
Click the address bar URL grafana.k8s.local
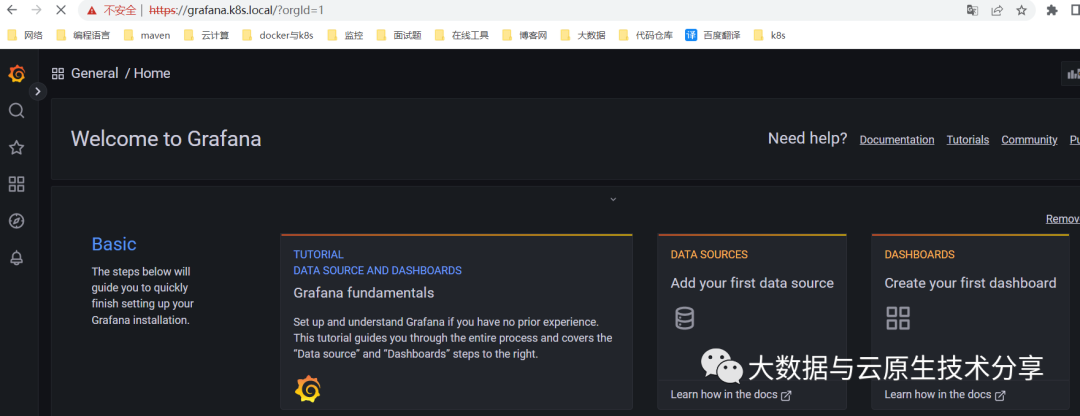(236, 10)
